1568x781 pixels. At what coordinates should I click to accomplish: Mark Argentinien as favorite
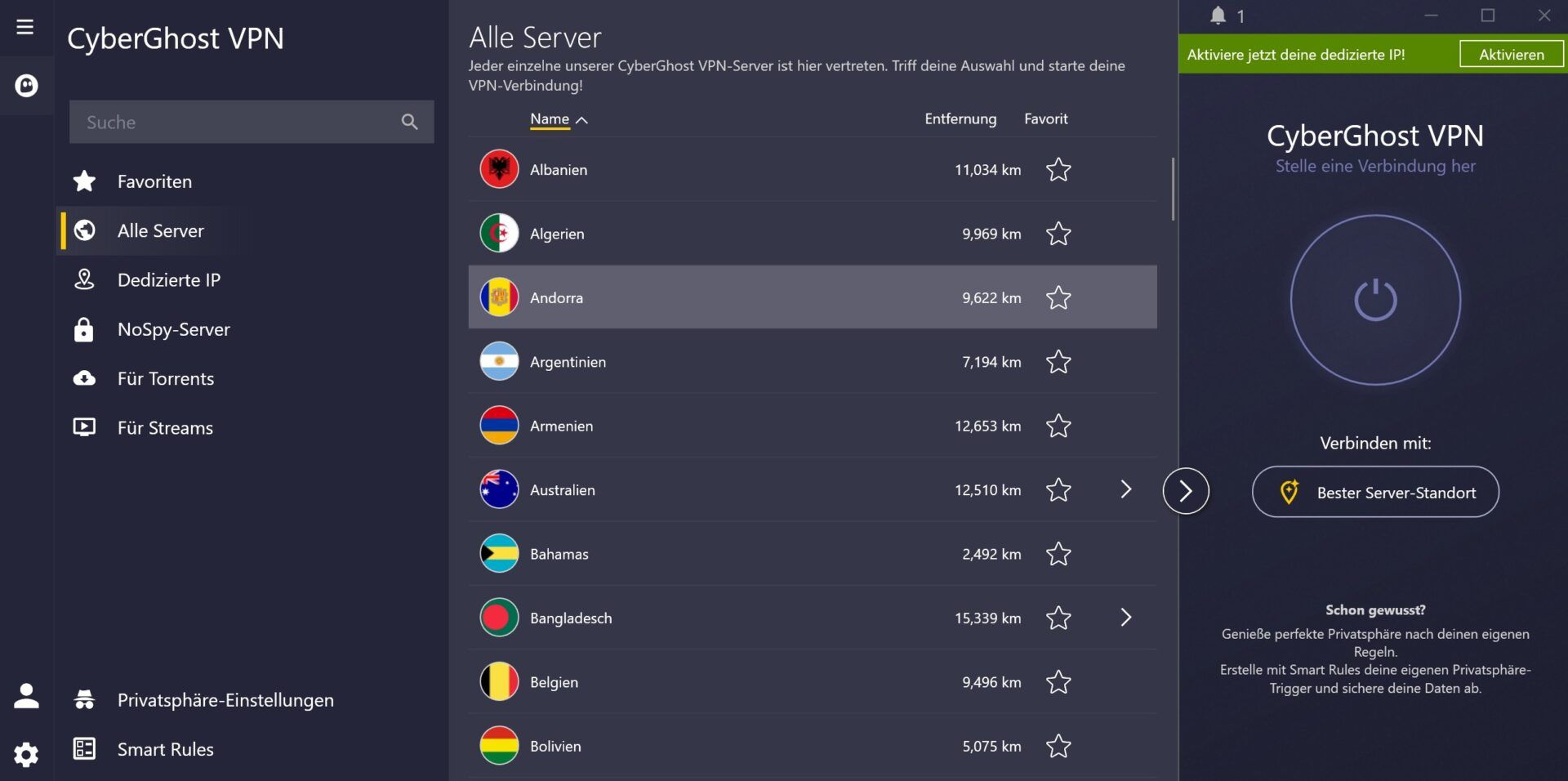pyautogui.click(x=1058, y=362)
